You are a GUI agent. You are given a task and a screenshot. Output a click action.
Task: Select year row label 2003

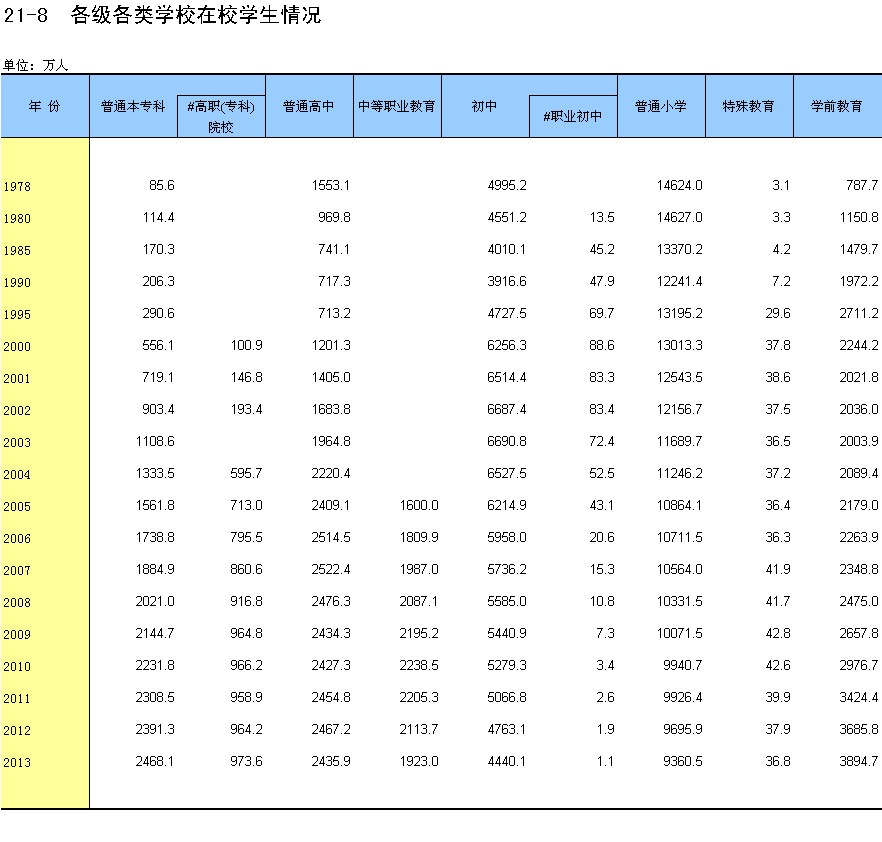click(x=17, y=443)
